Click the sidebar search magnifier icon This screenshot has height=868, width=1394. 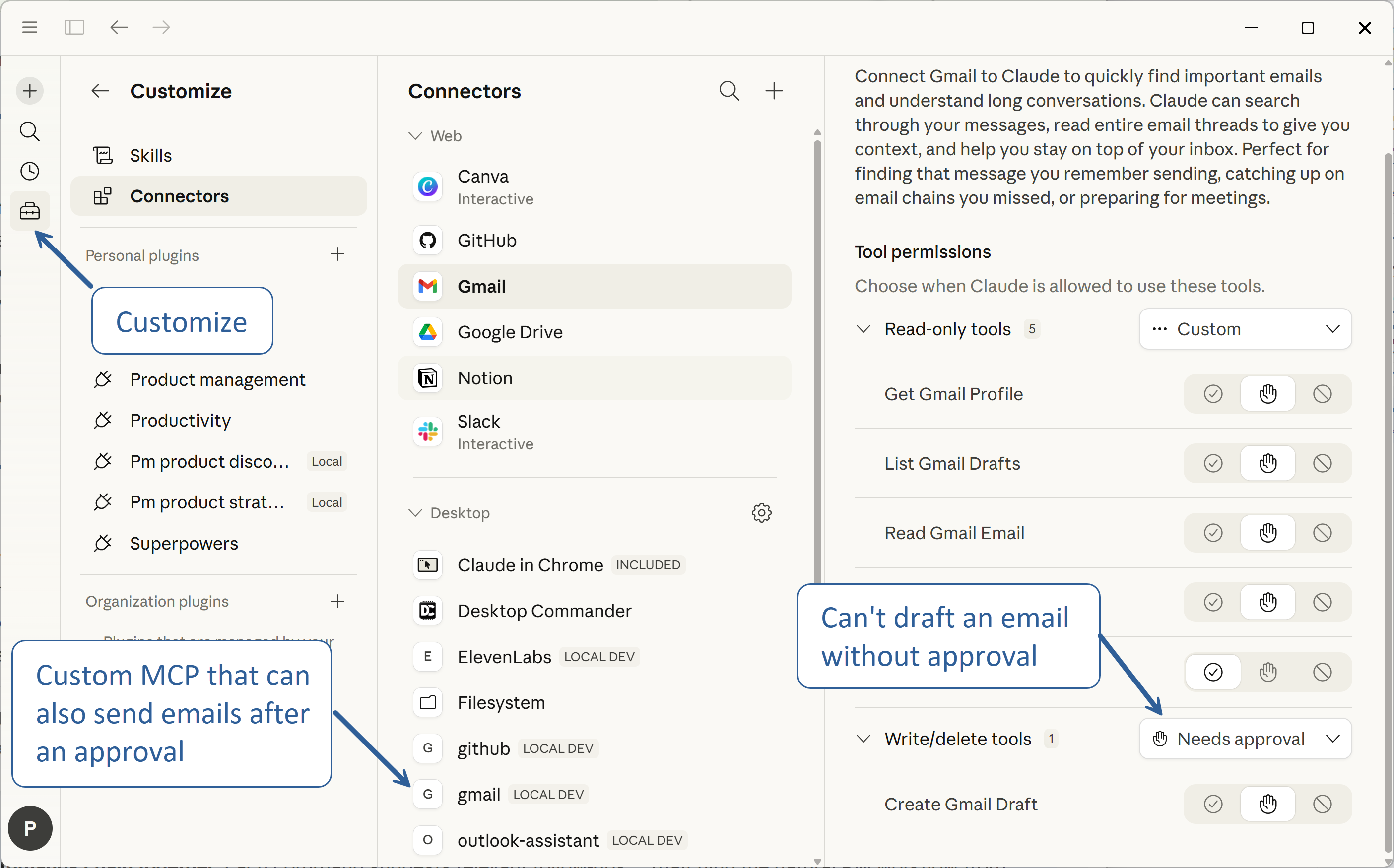pos(30,131)
